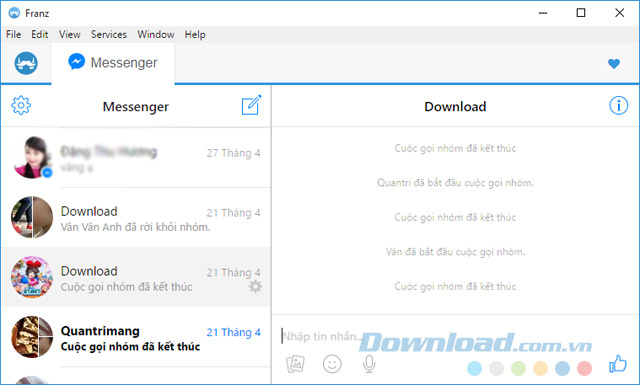Open conversation info icon
640x385 pixels.
[x=619, y=106]
